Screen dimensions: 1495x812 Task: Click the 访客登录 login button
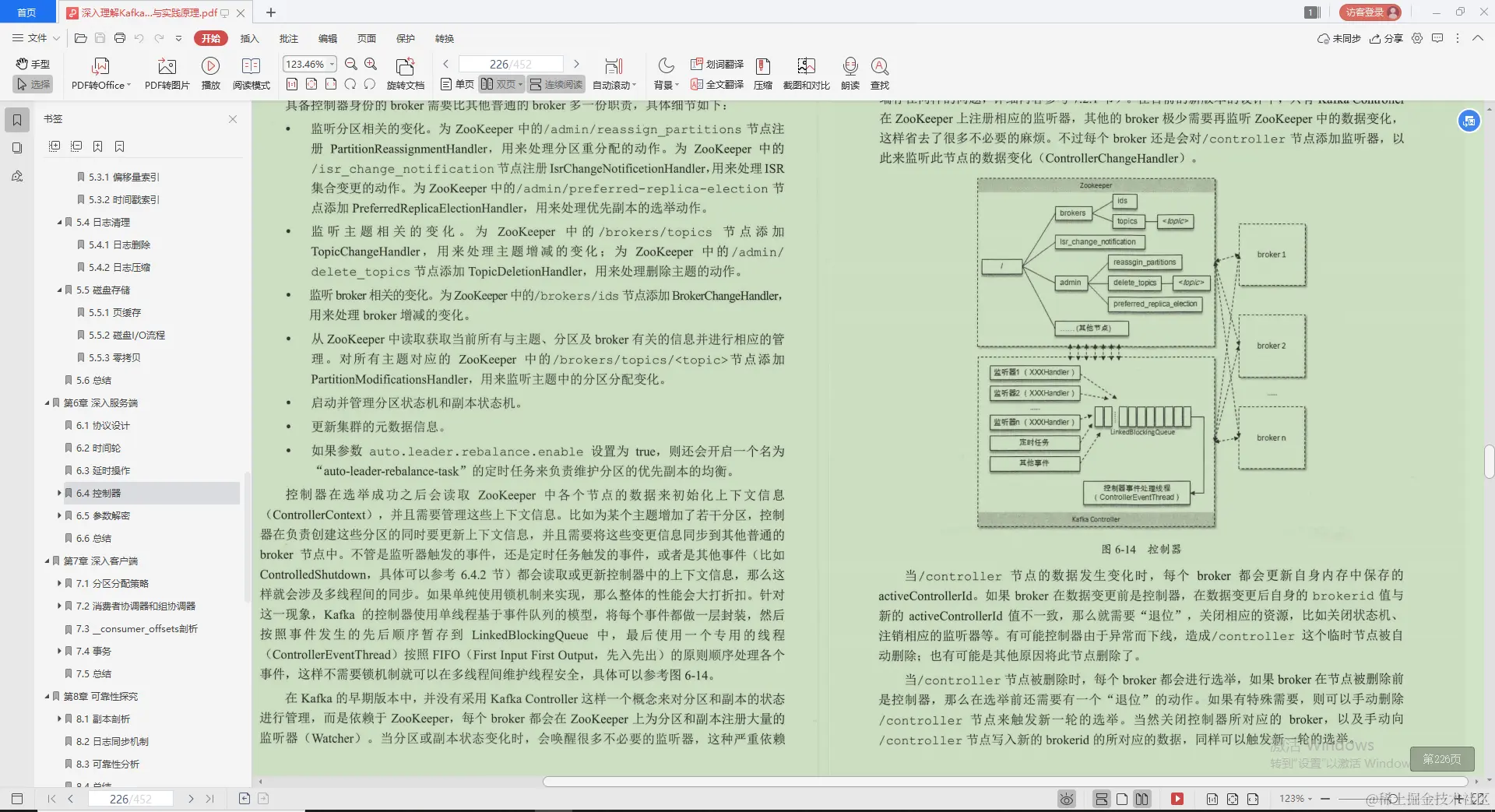pos(1370,12)
